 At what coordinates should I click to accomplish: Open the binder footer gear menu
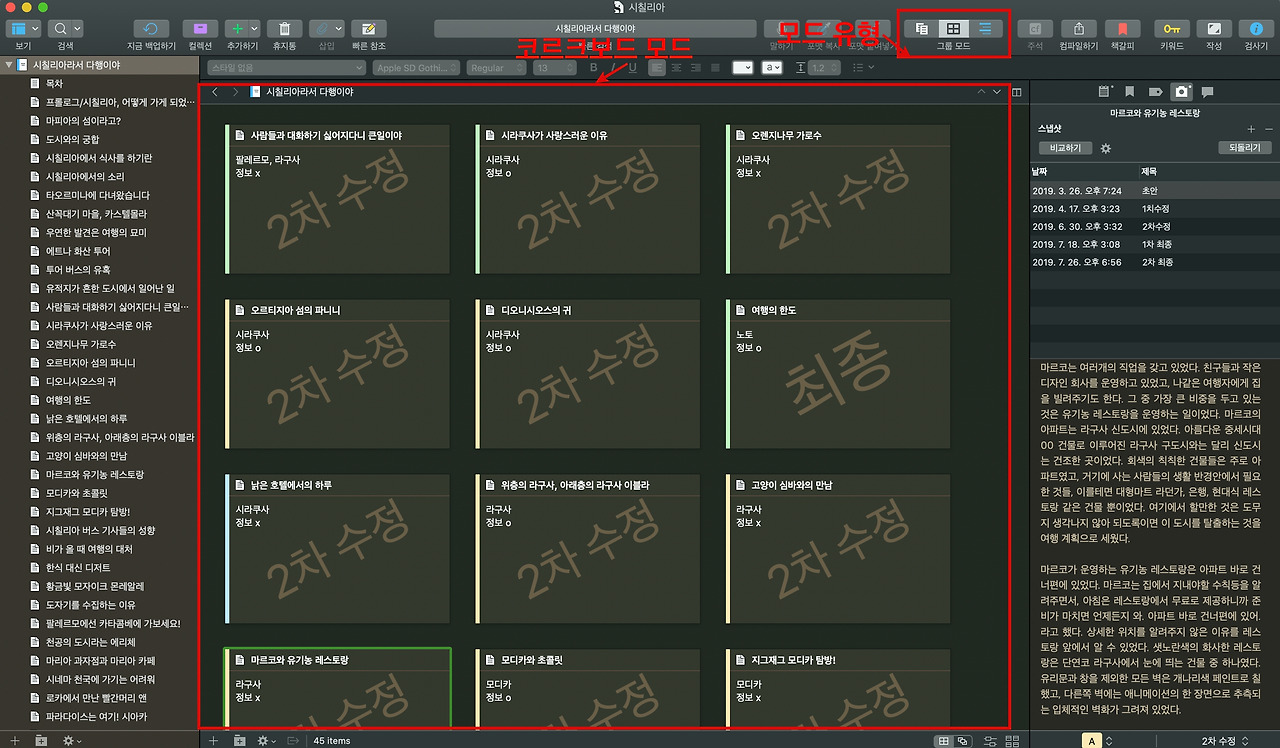72,740
